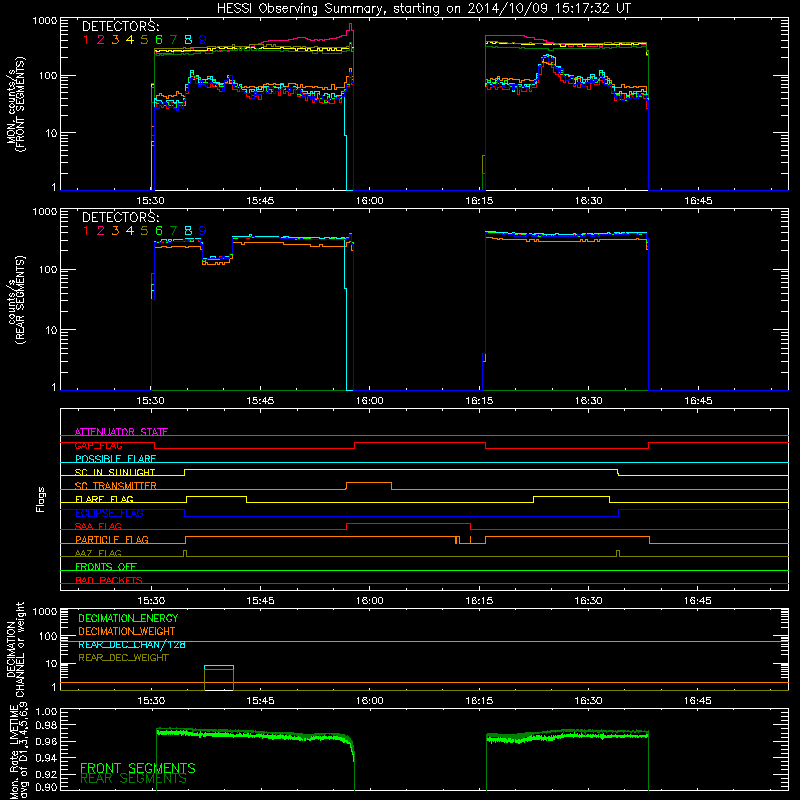Click the REAR_DEC_WEIGHT legend label
Viewport: 800px width, 800px height.
123,658
